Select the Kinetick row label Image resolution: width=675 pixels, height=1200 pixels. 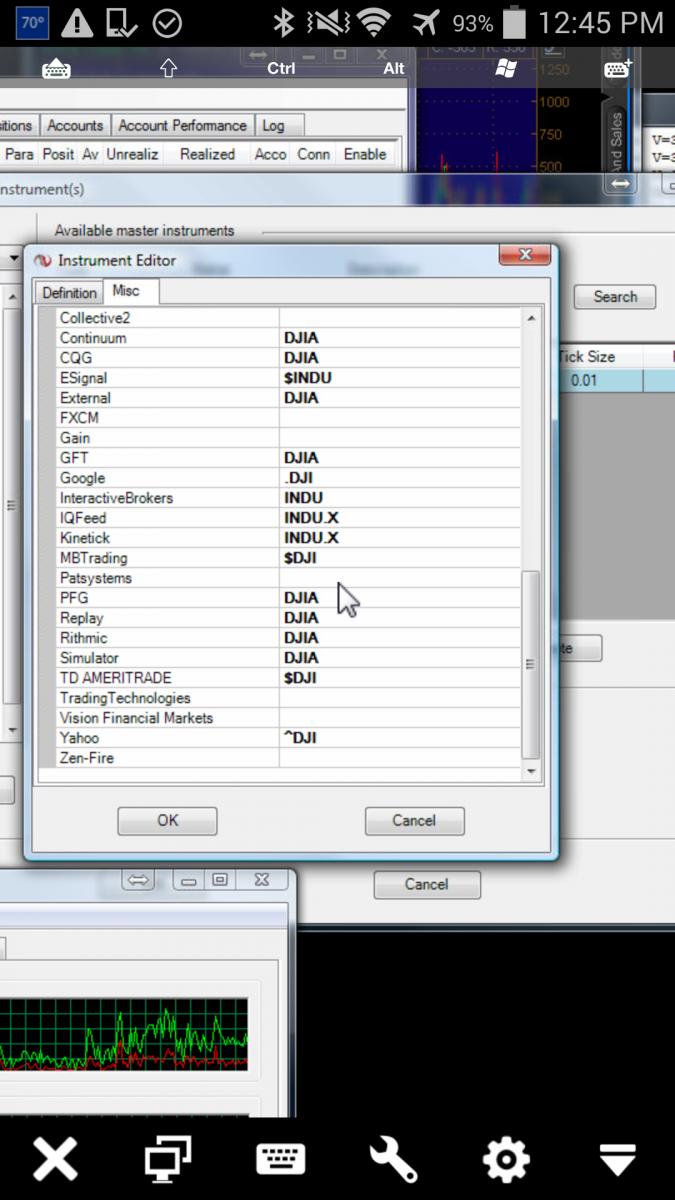pos(84,538)
